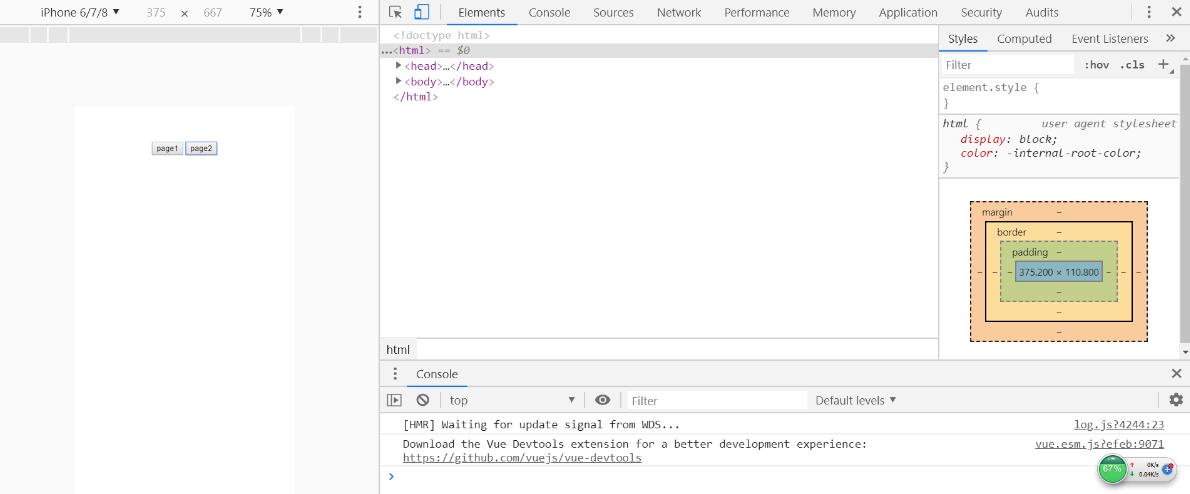Clear the console output
The height and width of the screenshot is (494, 1190).
[x=423, y=400]
